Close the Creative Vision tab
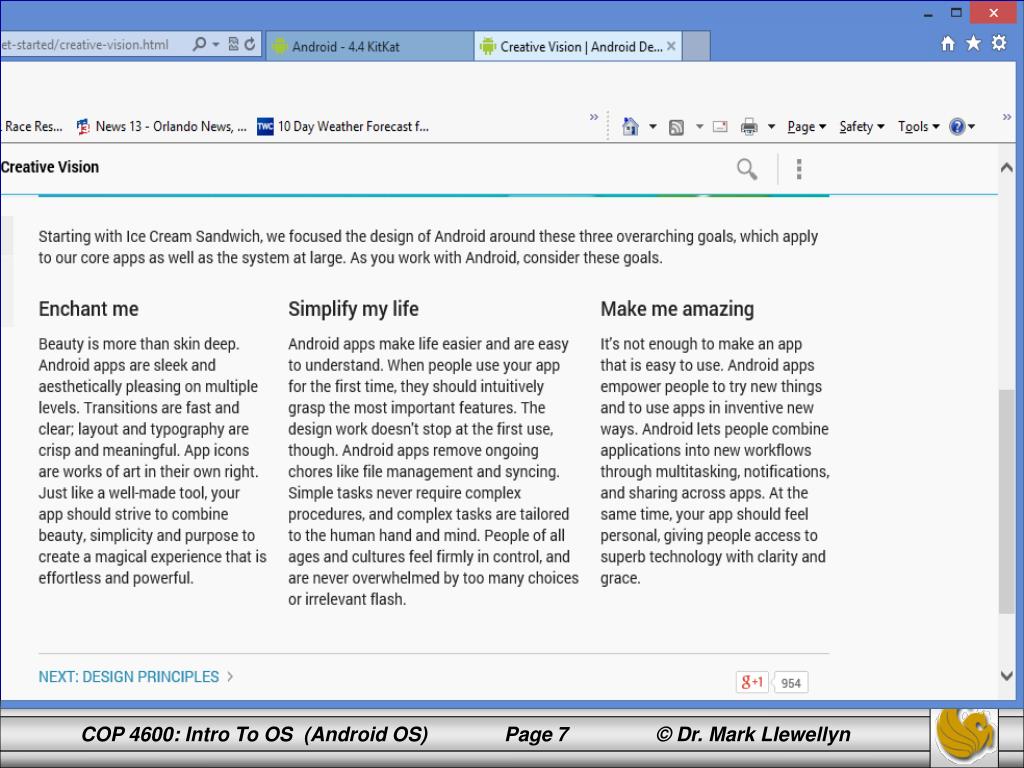This screenshot has height=768, width=1024. [x=671, y=46]
